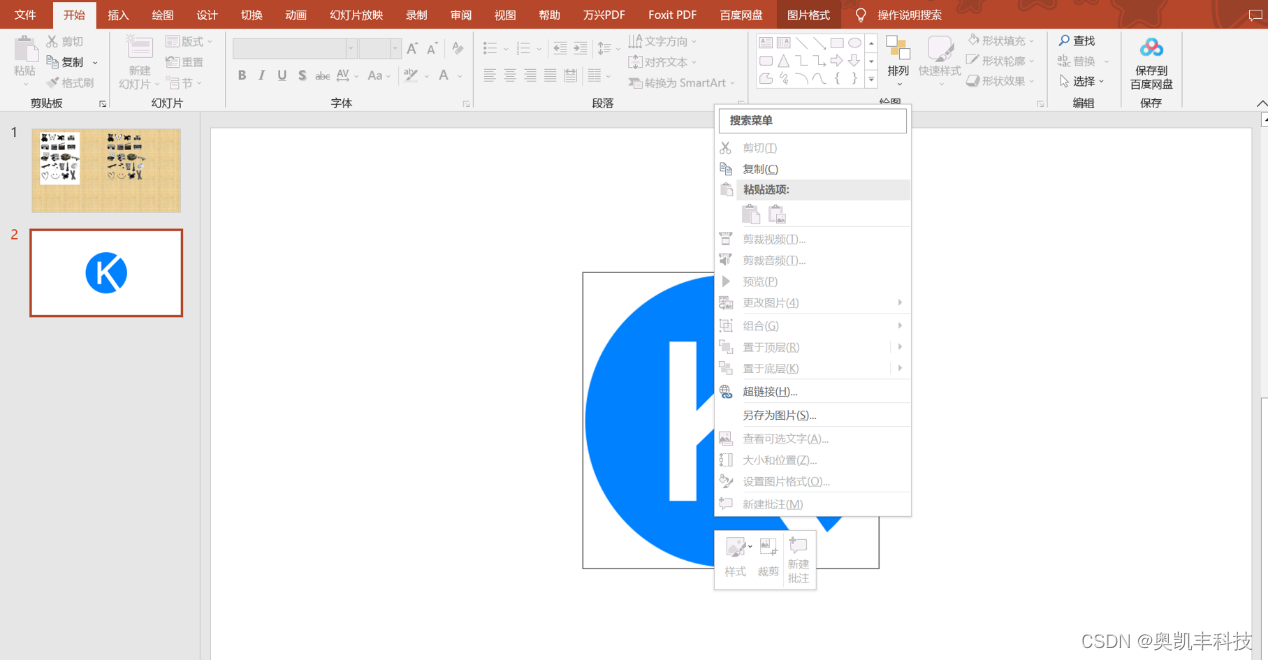Click the text shadow S icon

tap(301, 76)
